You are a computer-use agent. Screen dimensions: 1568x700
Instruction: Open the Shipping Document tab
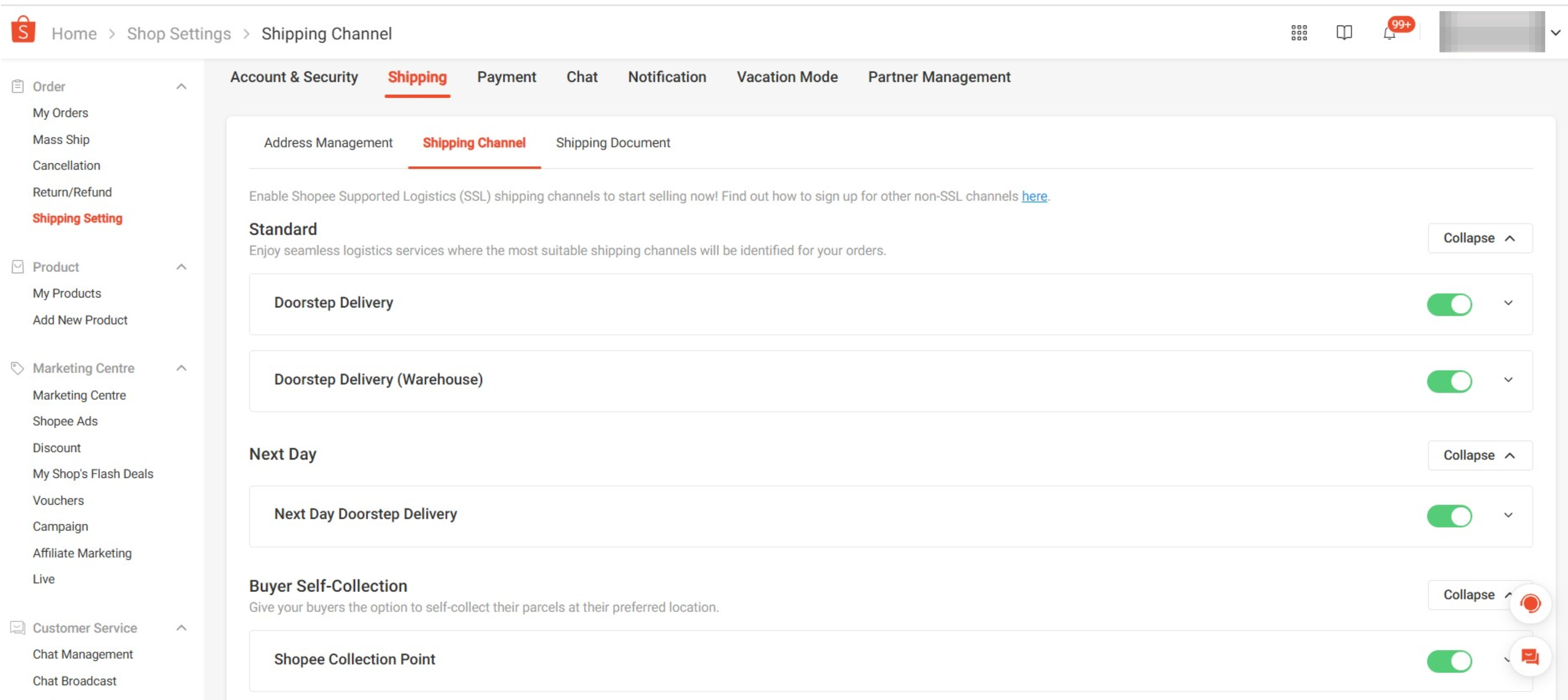[612, 142]
